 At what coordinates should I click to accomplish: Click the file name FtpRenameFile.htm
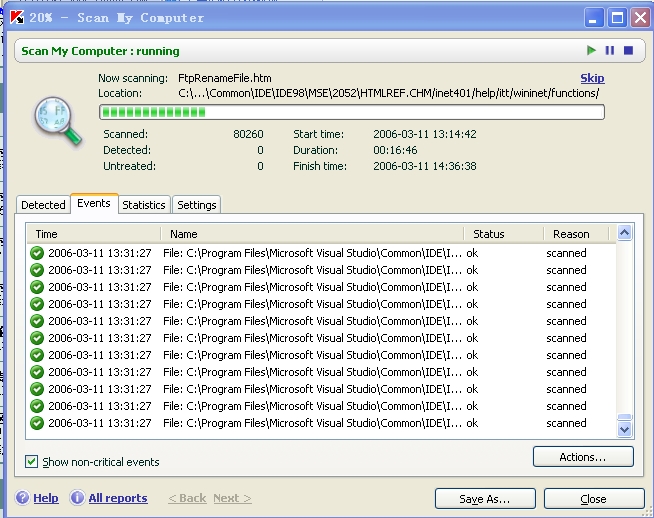pyautogui.click(x=225, y=78)
